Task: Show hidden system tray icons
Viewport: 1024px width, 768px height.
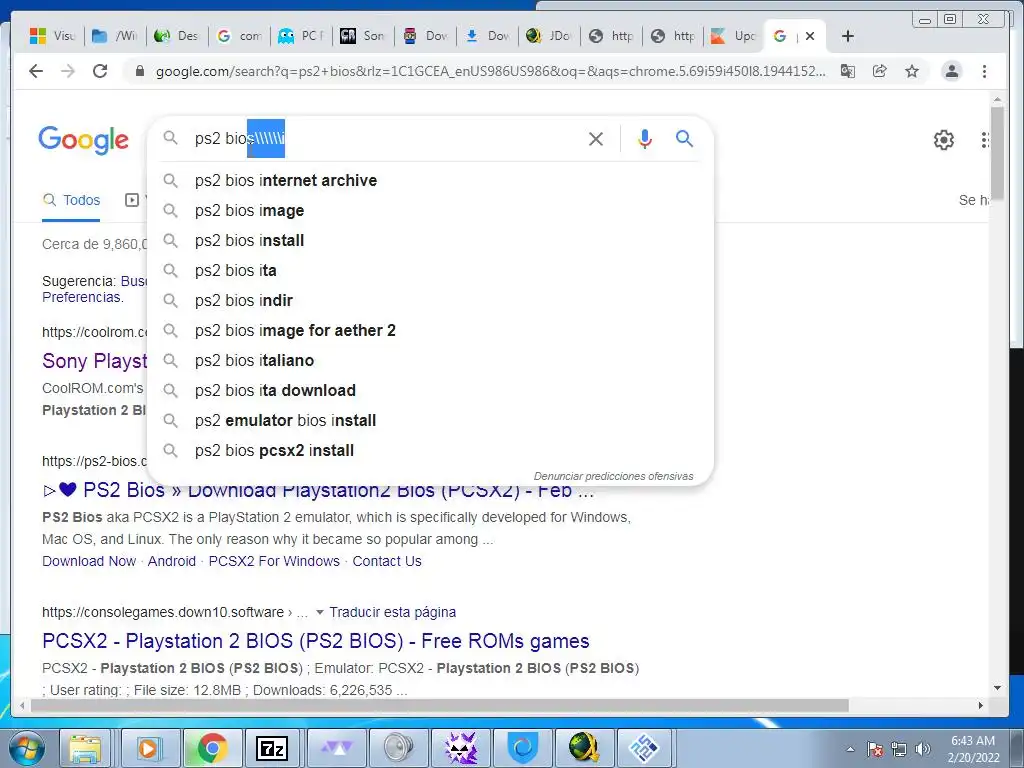Action: (850, 749)
